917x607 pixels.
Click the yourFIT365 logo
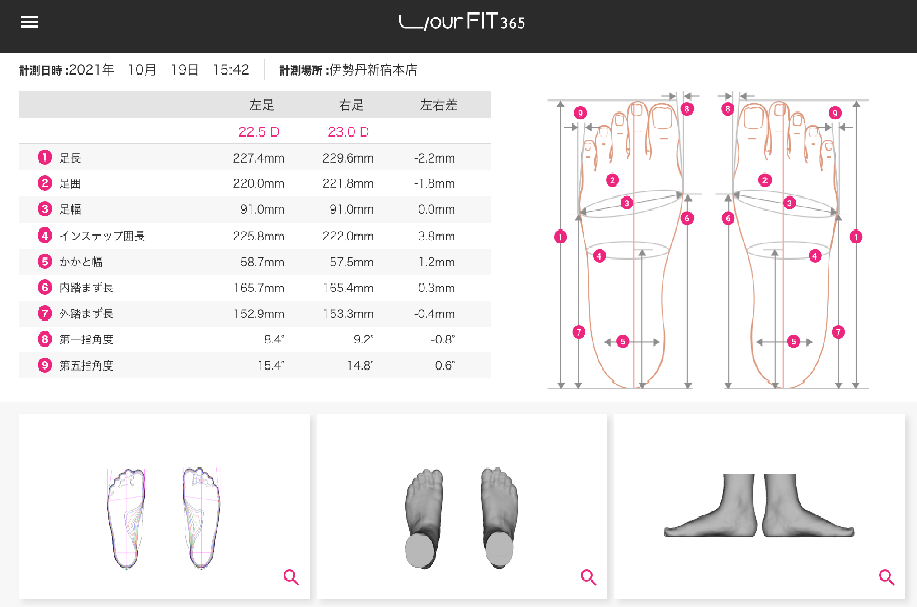(x=462, y=22)
